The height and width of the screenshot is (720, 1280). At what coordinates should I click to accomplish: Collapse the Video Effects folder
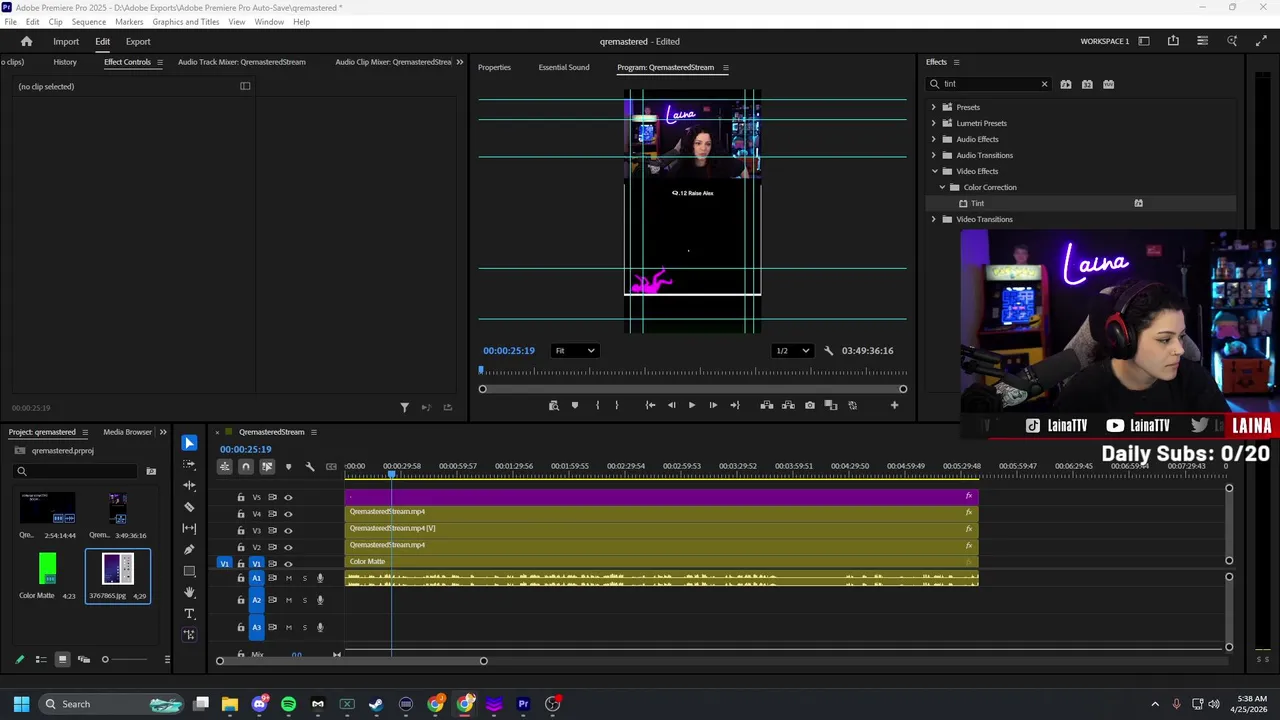(934, 171)
